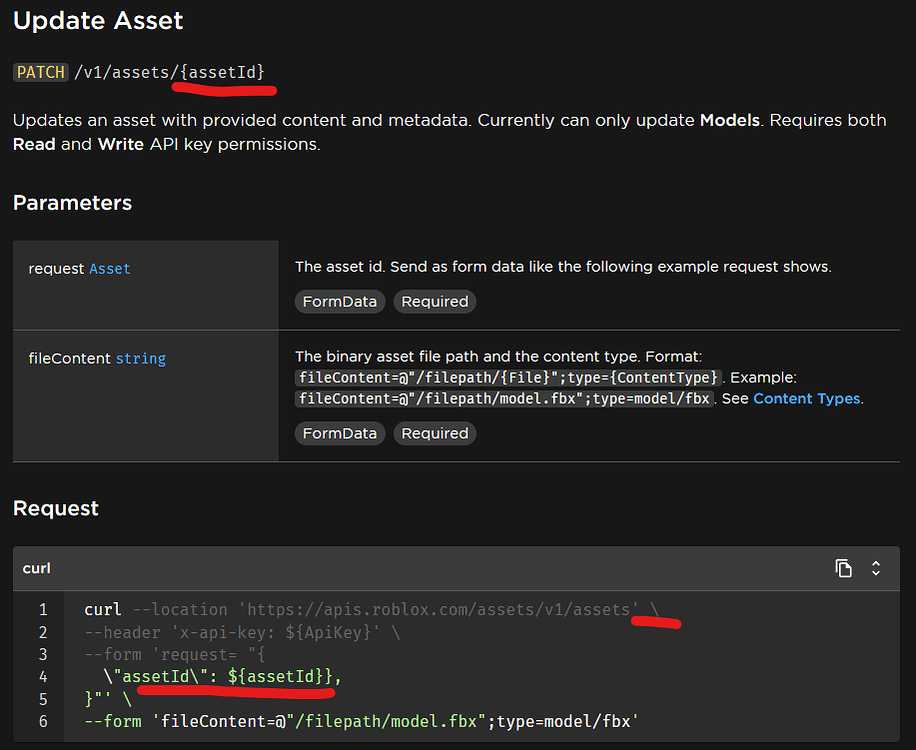
Task: Open the Content Types link
Action: [x=806, y=398]
